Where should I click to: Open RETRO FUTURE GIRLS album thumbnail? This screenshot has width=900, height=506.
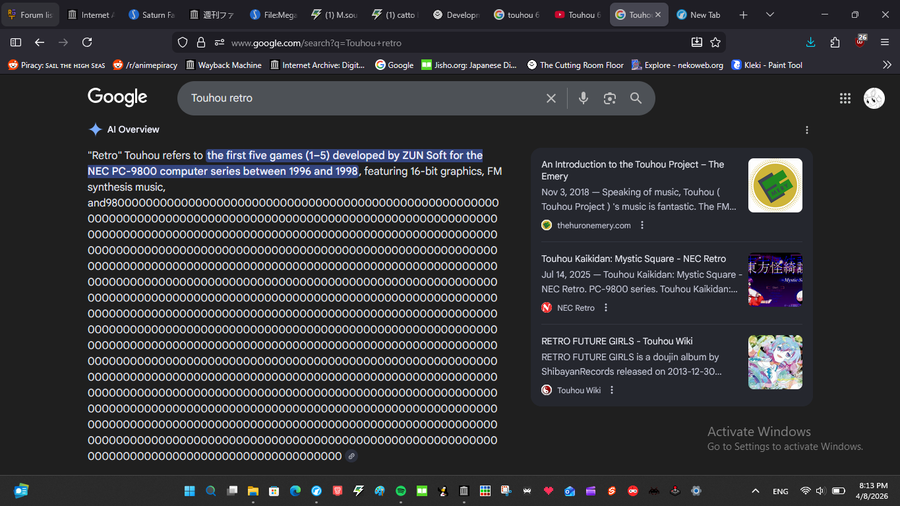tap(775, 362)
